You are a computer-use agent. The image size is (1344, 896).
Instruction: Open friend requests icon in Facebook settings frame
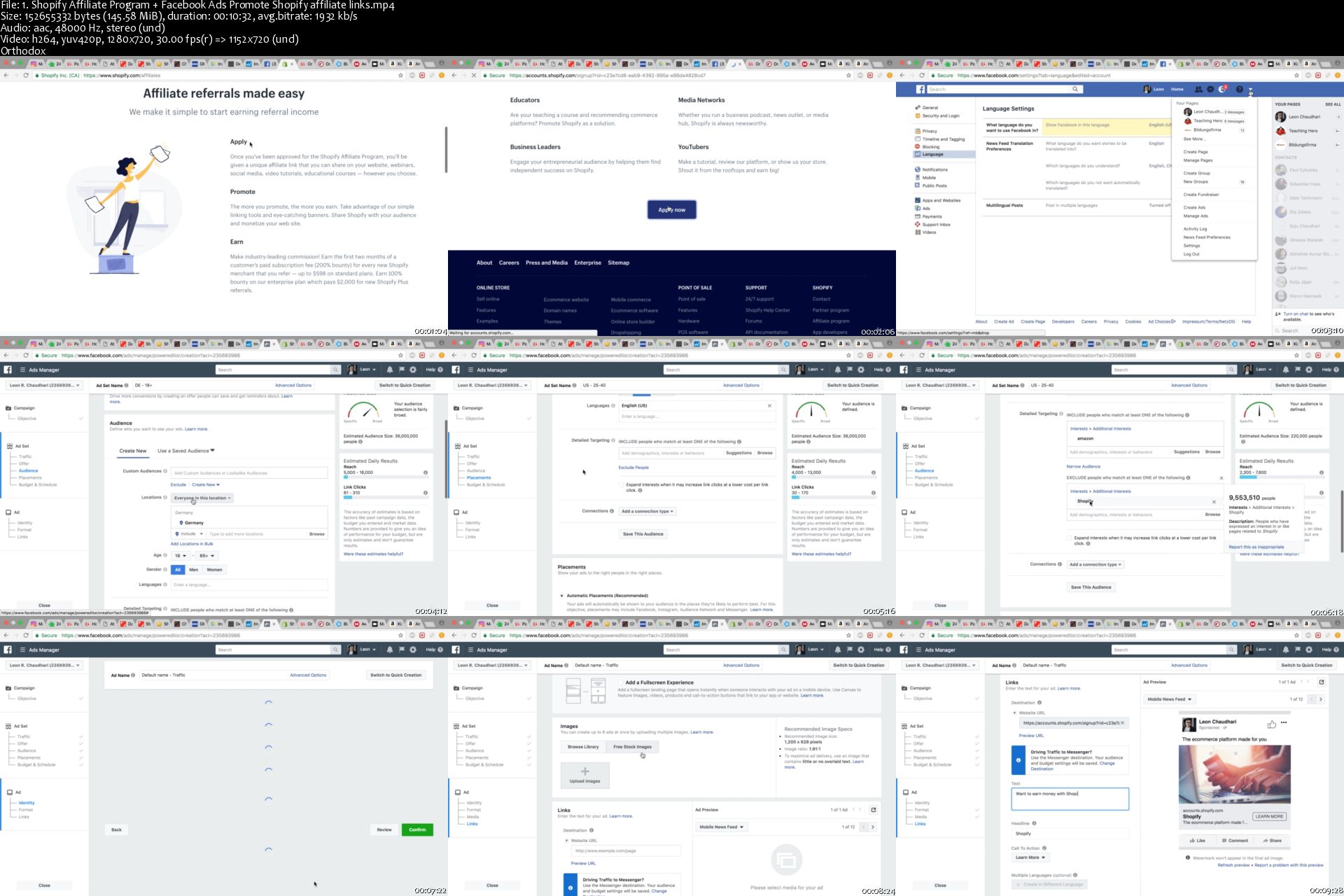click(x=1198, y=89)
